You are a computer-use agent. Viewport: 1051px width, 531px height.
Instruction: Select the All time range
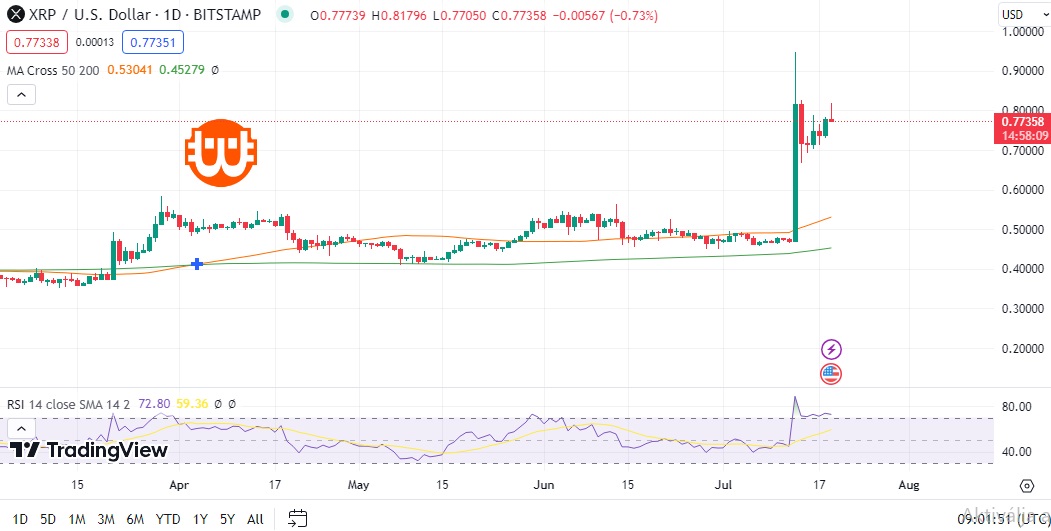point(255,519)
